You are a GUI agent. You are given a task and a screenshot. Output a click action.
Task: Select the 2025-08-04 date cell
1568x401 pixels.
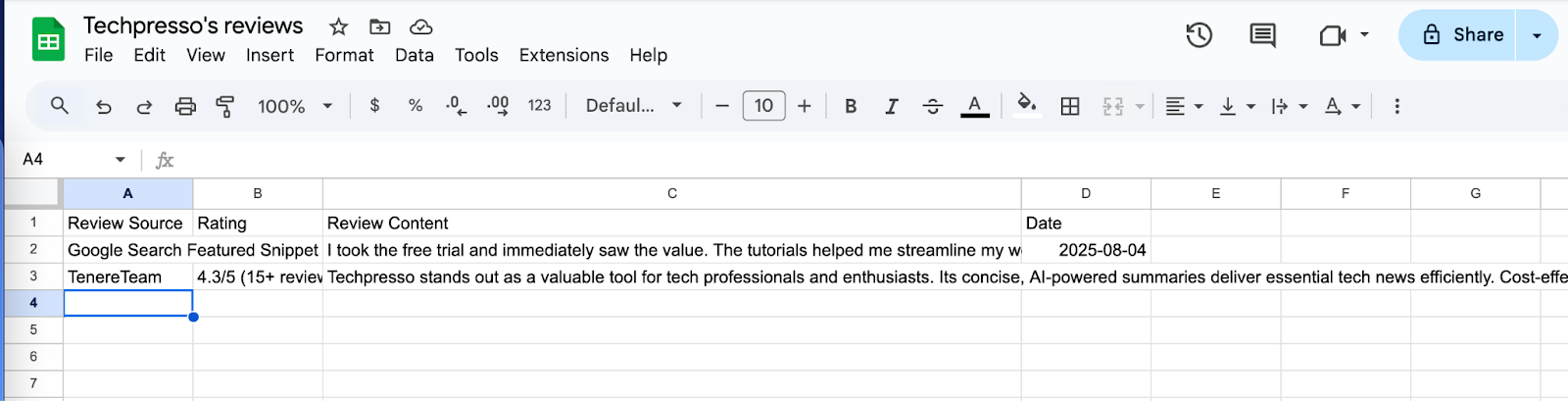pos(1086,250)
